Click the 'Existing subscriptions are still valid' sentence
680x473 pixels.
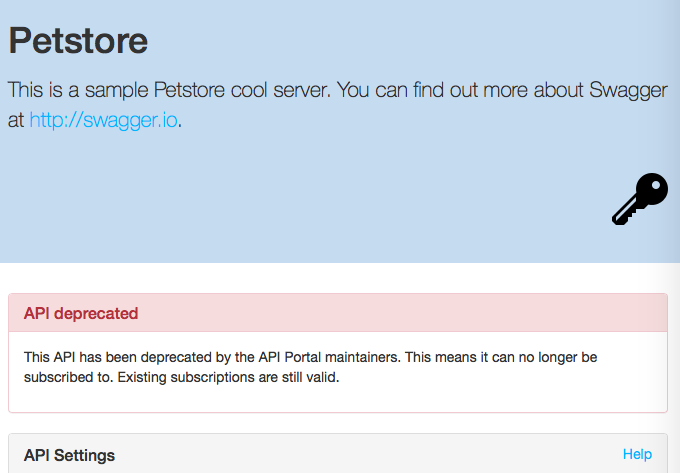[x=228, y=377]
